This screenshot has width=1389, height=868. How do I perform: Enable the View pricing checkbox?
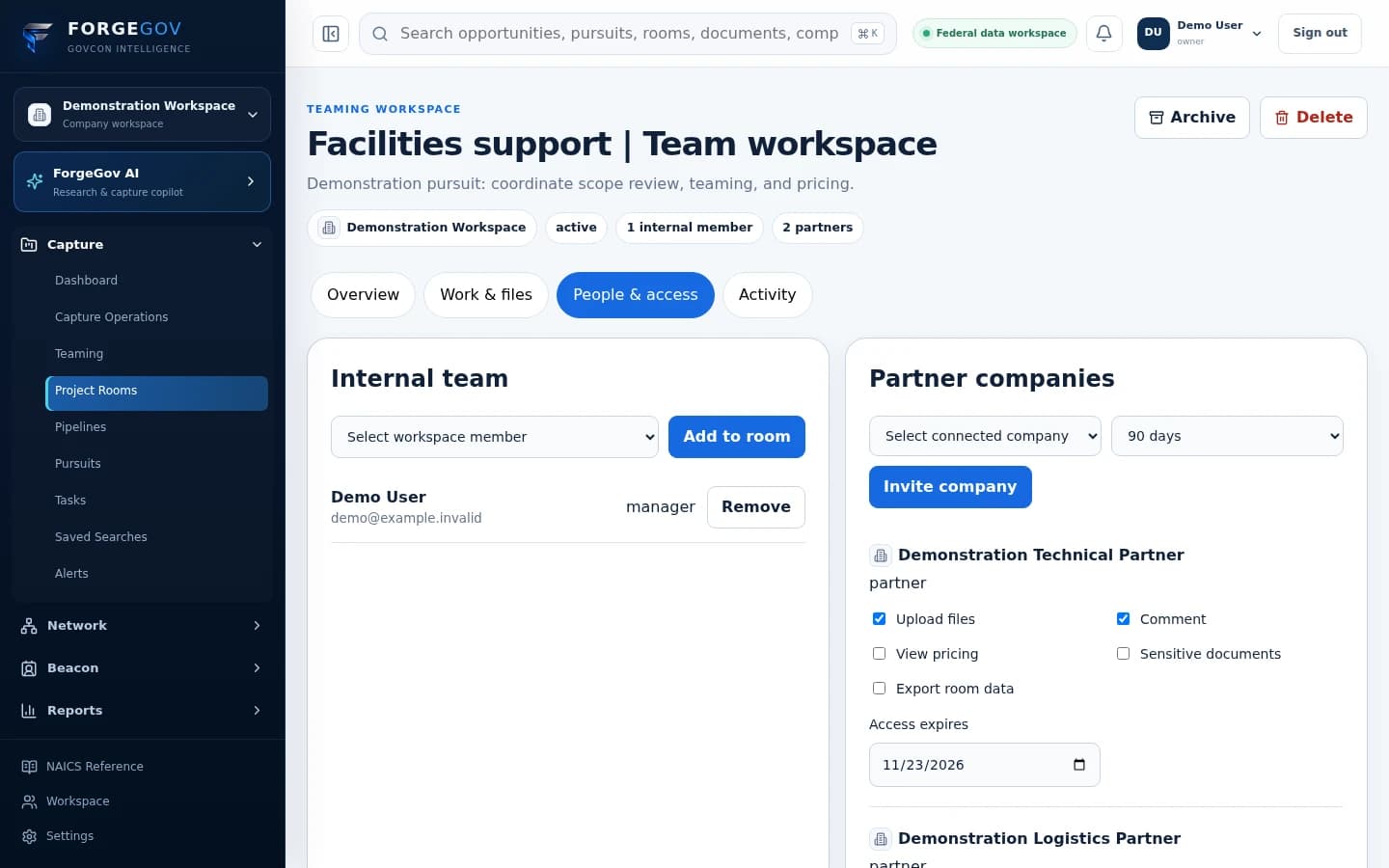879,654
